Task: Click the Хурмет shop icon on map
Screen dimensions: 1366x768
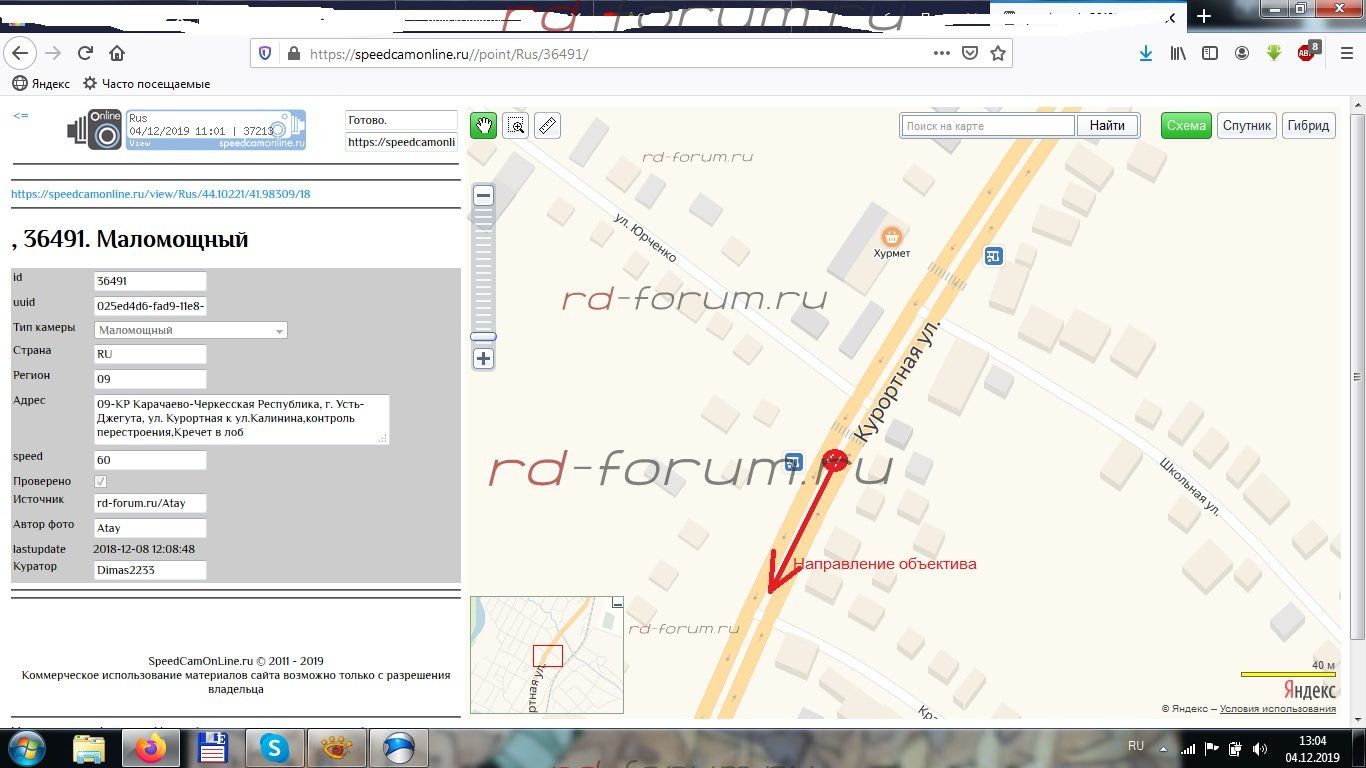Action: [x=890, y=237]
